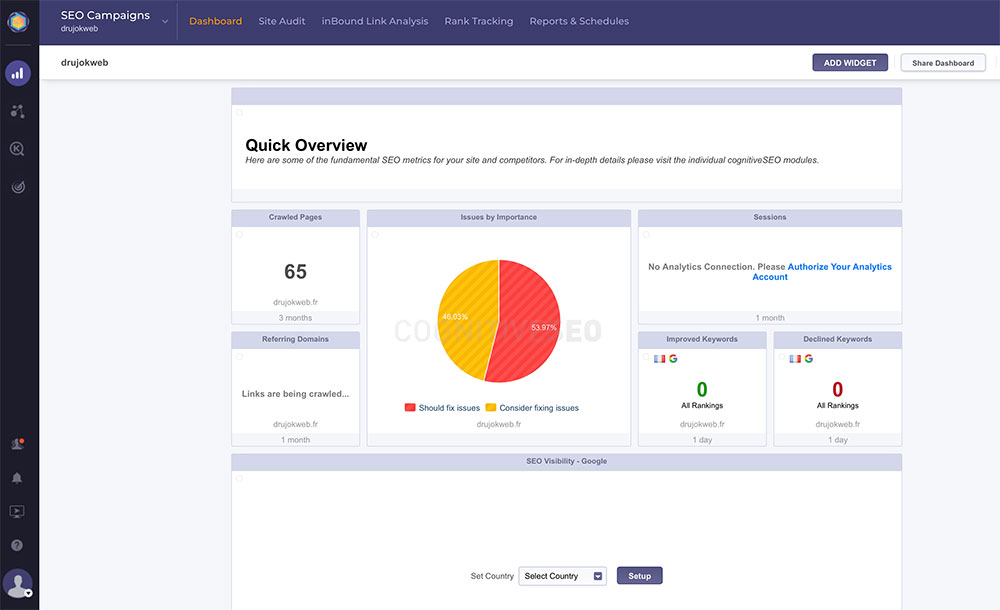Click the widget handle circle in Referring Domains
This screenshot has height=610, width=1000.
point(240,357)
